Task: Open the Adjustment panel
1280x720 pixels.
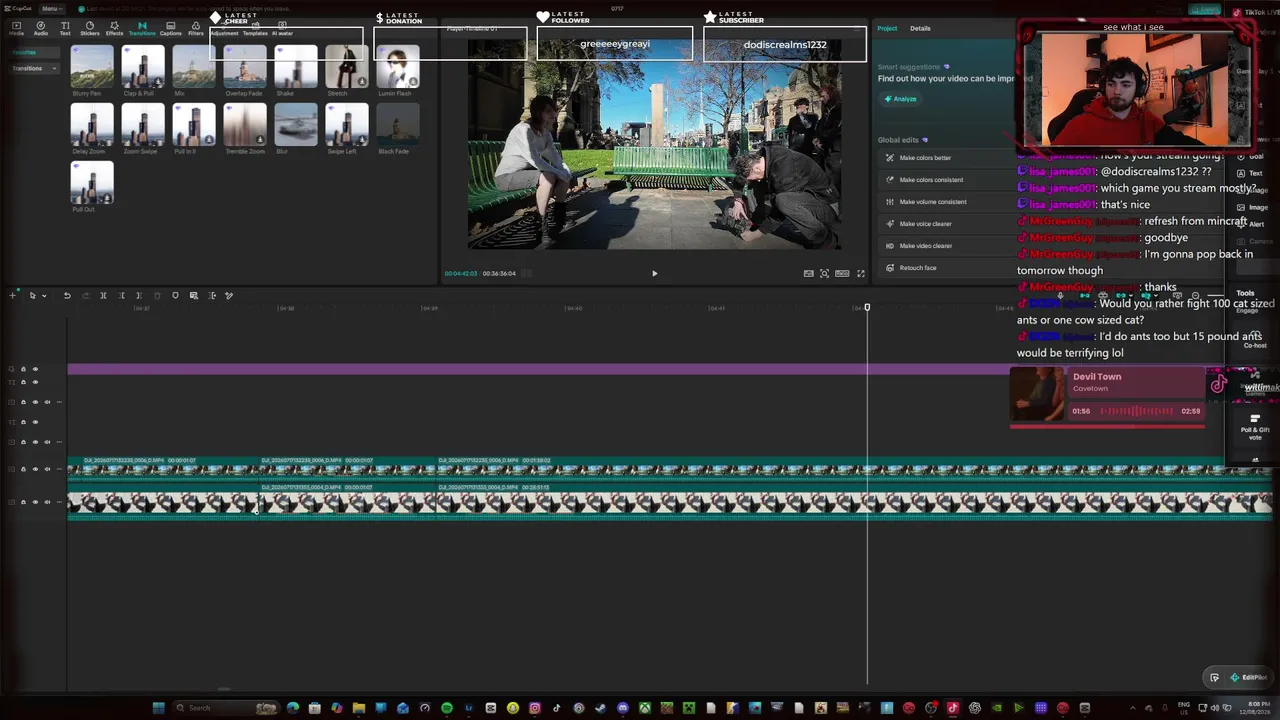Action: [225, 33]
